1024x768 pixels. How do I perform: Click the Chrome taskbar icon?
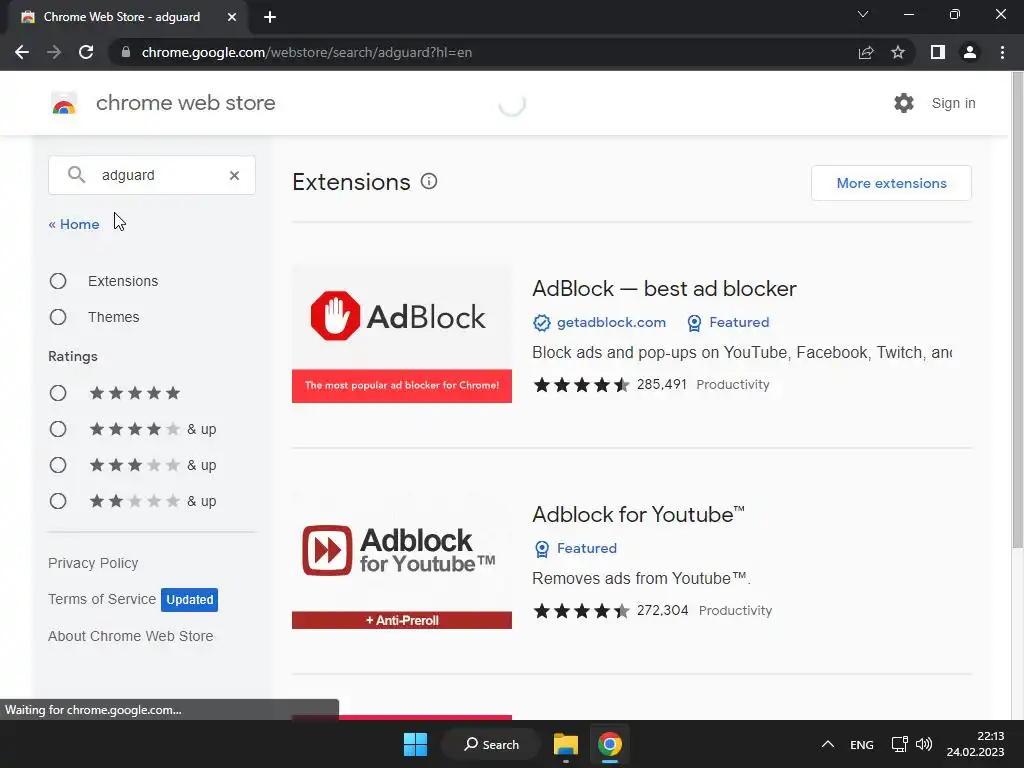609,744
